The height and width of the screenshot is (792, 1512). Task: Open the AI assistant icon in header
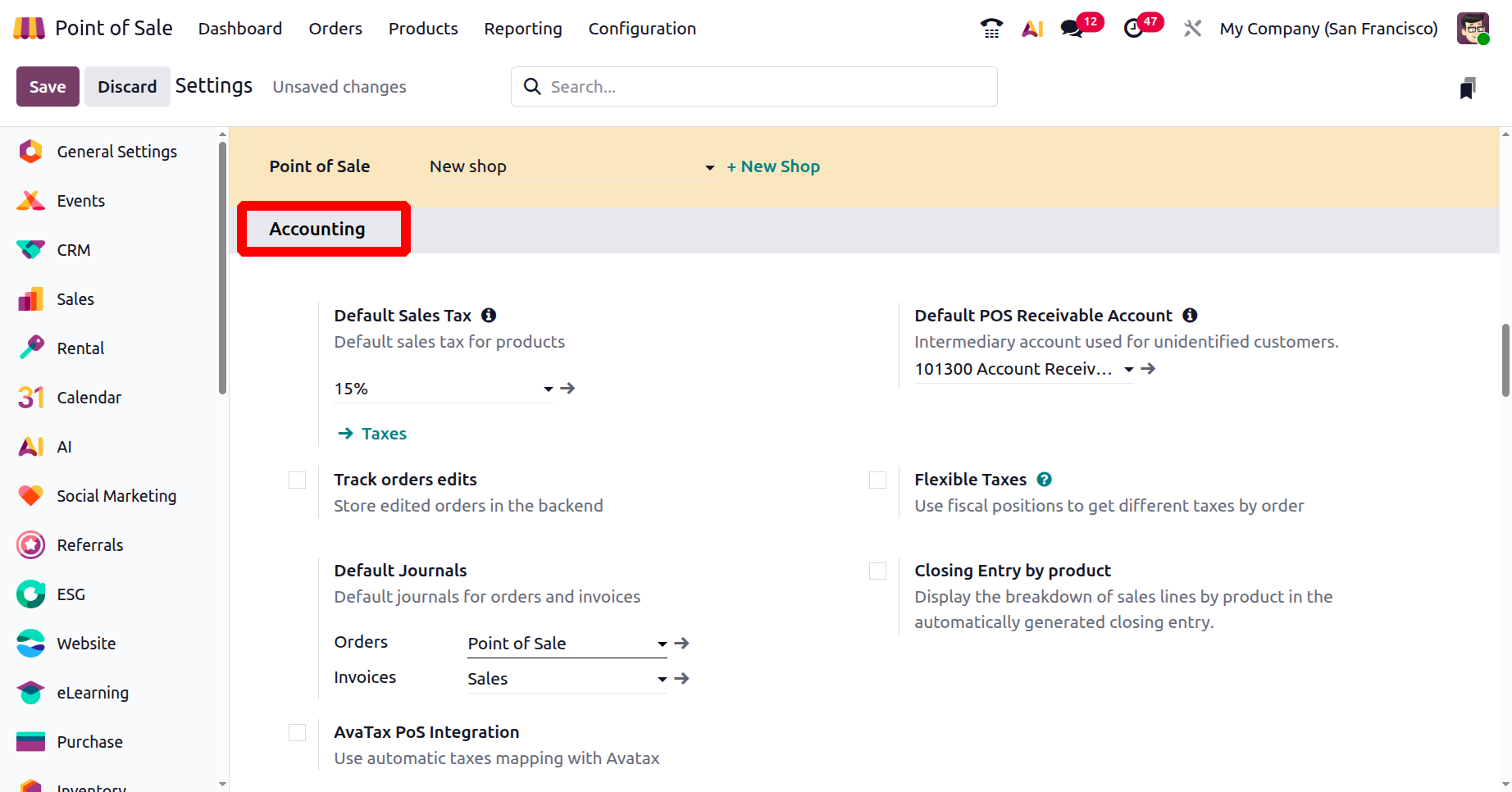1032,29
